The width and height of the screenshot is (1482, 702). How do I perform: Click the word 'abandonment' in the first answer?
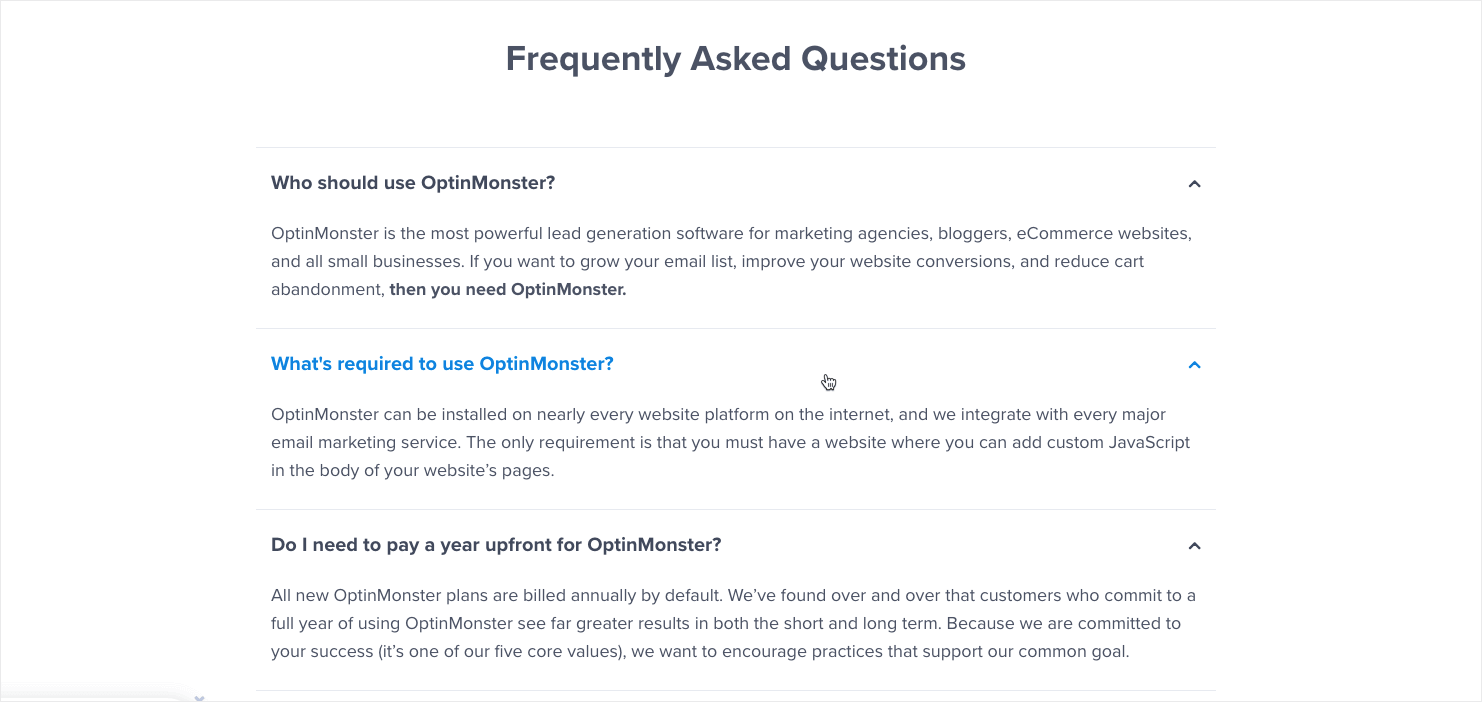(x=327, y=290)
